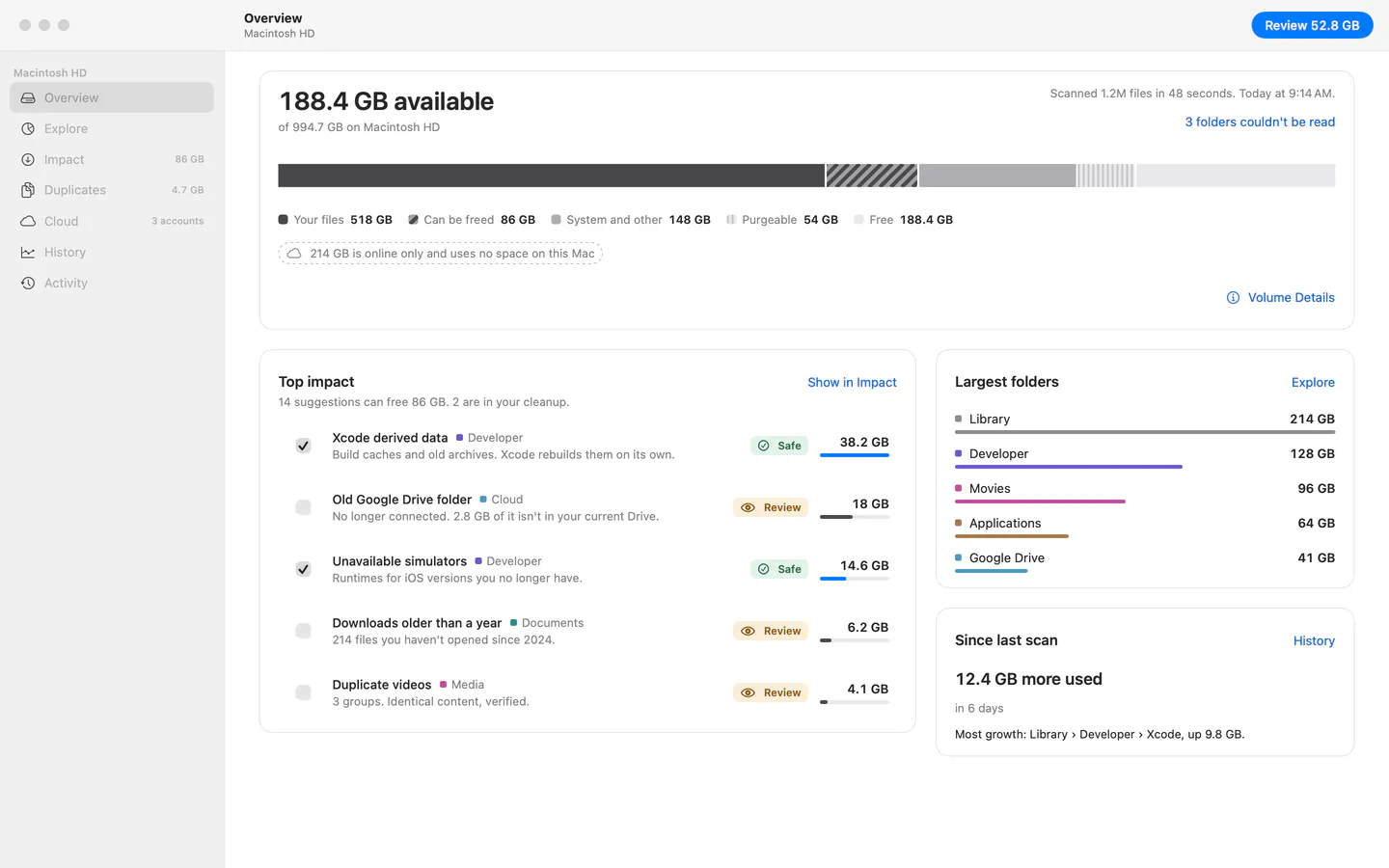Viewport: 1389px width, 868px height.
Task: Click the eye icon on Duplicate videos row
Action: click(x=748, y=692)
